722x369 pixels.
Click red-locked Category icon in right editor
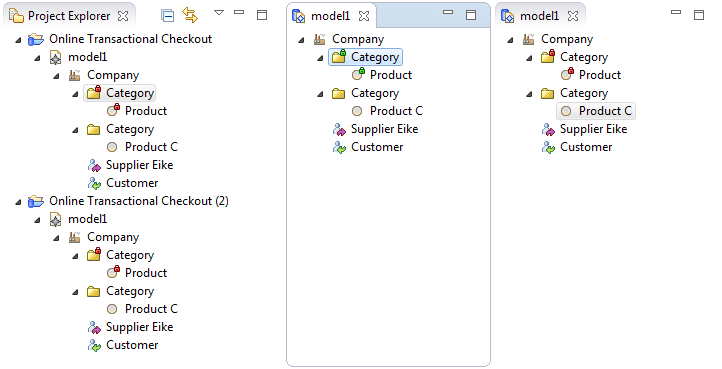(548, 57)
